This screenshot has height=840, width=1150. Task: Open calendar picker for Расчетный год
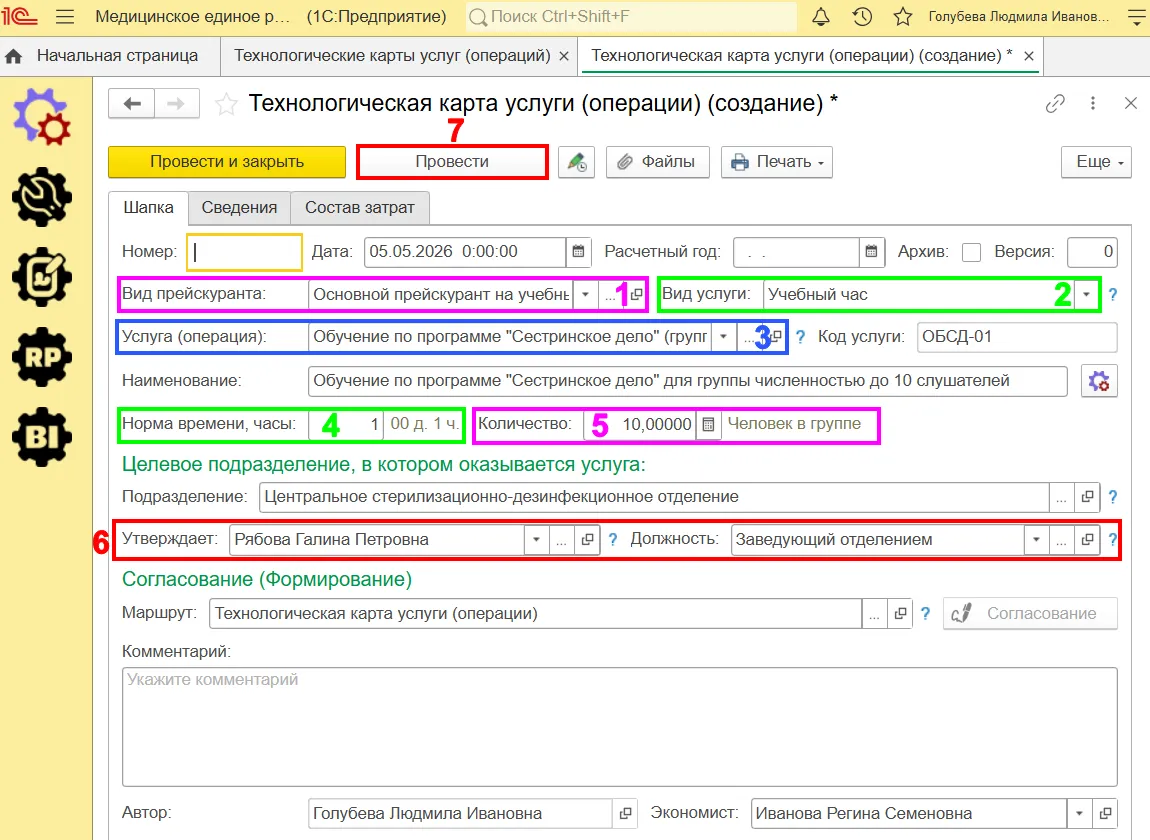click(x=871, y=252)
